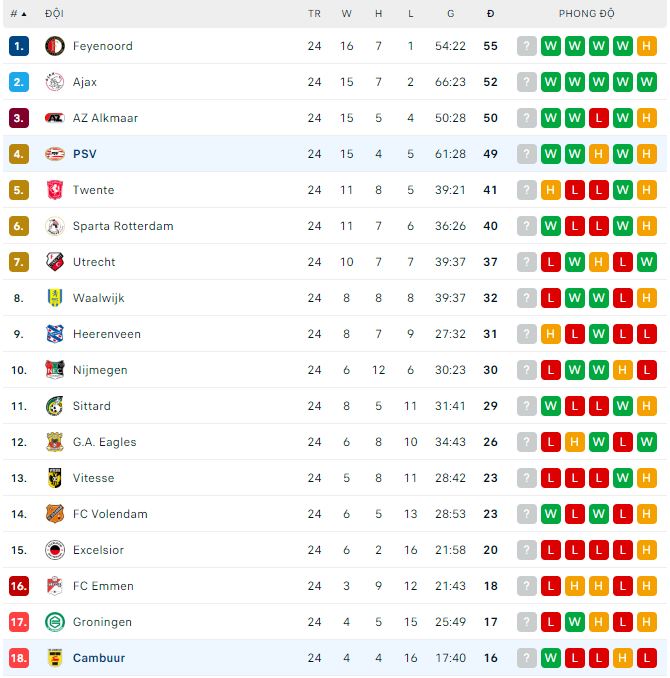The width and height of the screenshot is (670, 678).
Task: Click Excelsior's first red L form badge
Action: coord(574,550)
